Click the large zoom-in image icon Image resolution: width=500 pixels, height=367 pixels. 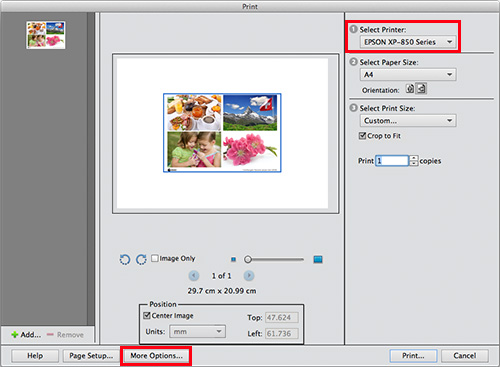[318, 259]
